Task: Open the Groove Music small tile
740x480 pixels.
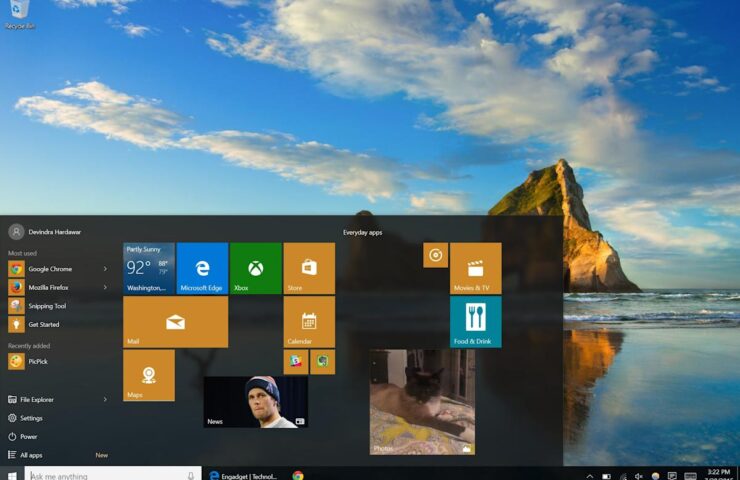Action: click(436, 255)
